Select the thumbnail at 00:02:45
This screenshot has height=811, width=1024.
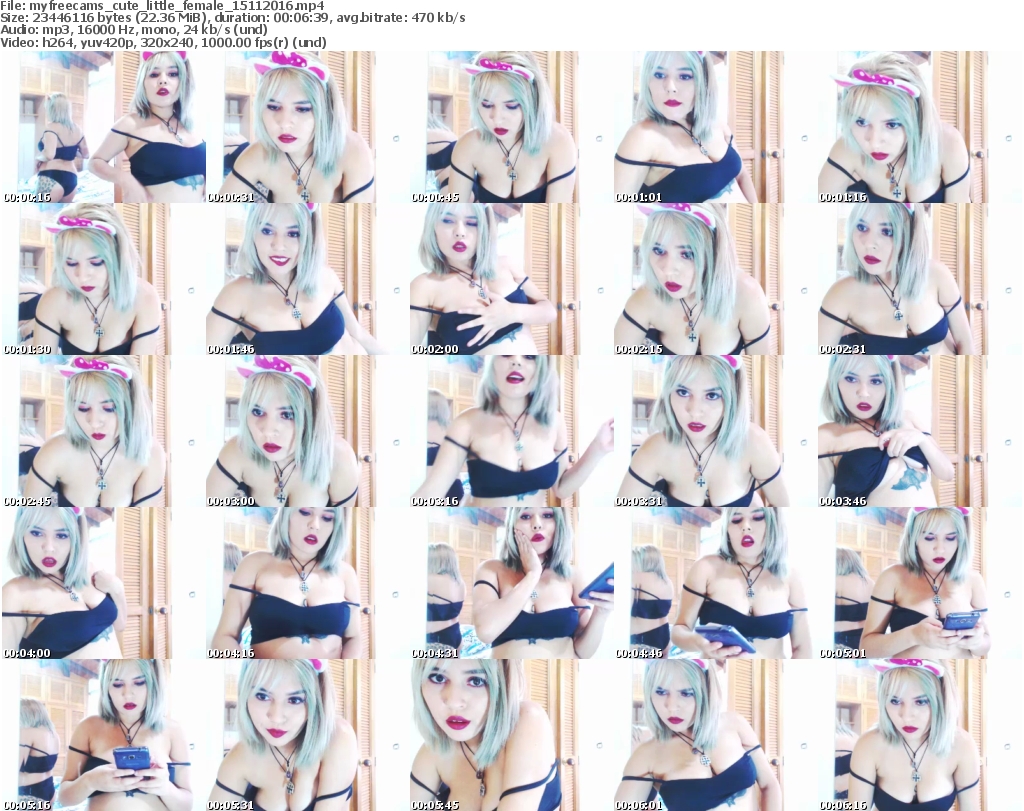coord(103,431)
